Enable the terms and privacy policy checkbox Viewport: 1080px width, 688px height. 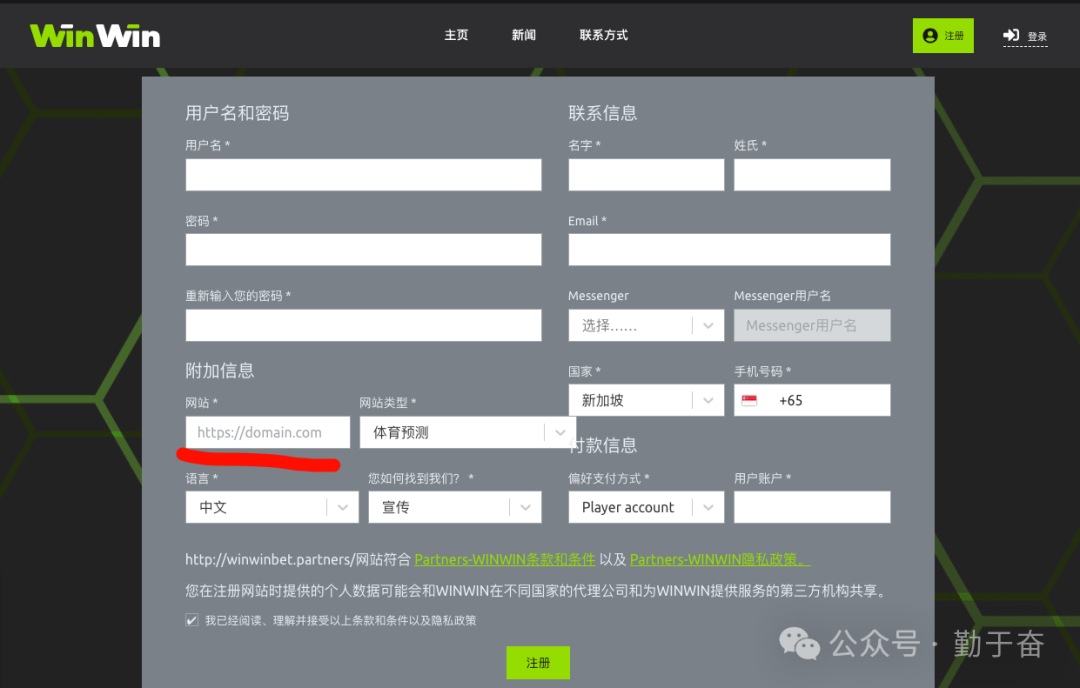pos(191,620)
